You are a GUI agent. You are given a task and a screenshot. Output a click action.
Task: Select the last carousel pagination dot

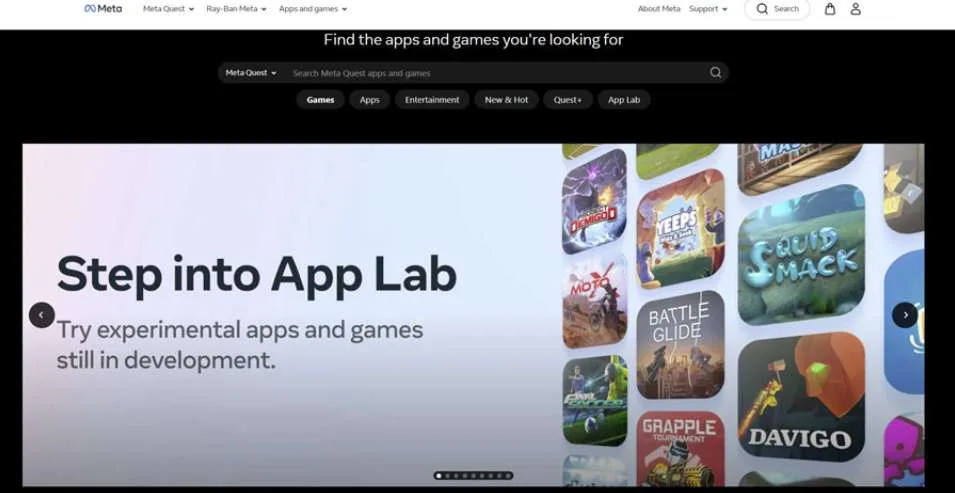point(509,476)
